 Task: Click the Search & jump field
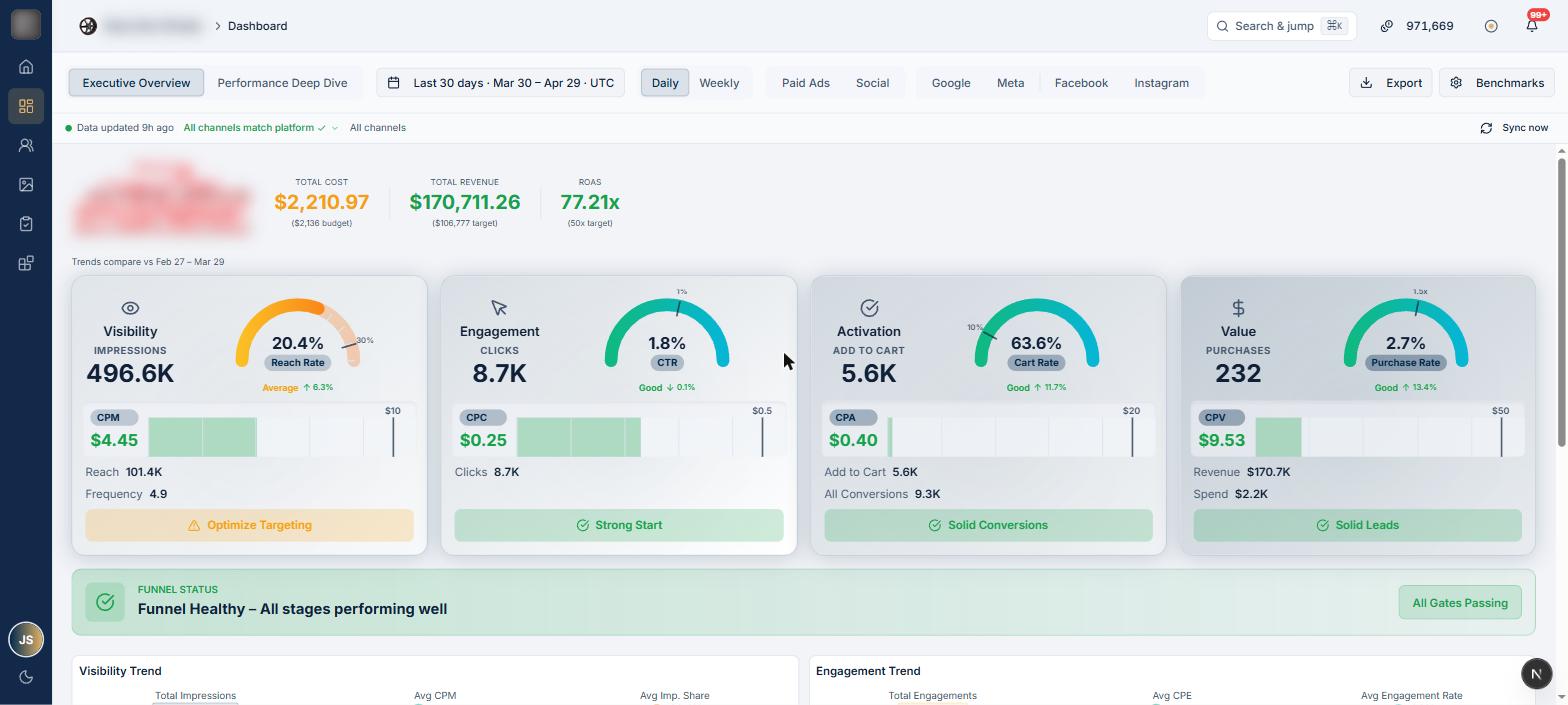pos(1282,26)
